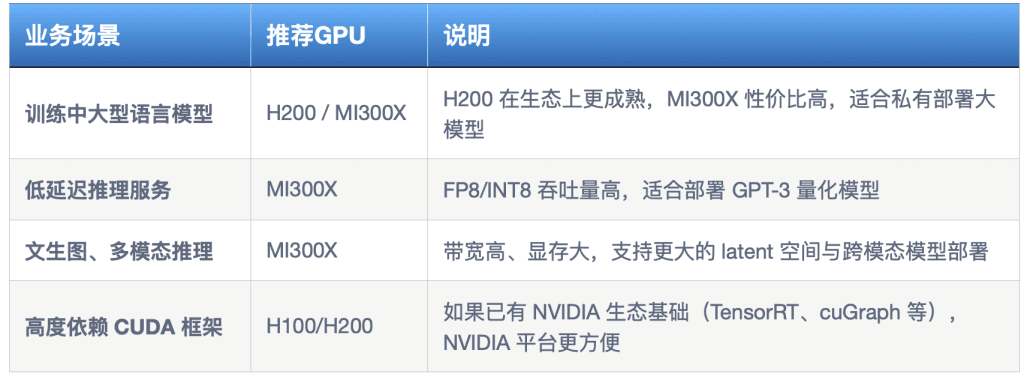Click MI300X in the 低延迟推理服务 row

[x=302, y=190]
